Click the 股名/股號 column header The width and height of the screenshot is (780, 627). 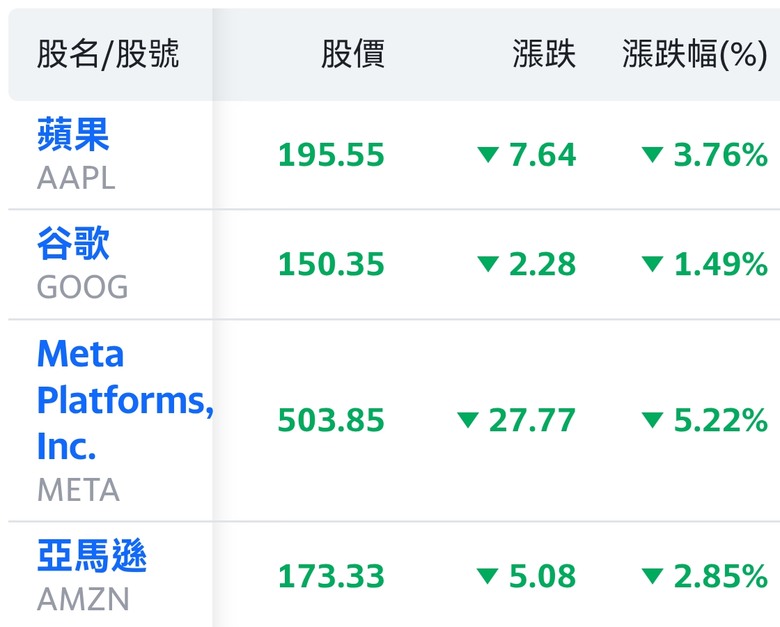pos(108,54)
